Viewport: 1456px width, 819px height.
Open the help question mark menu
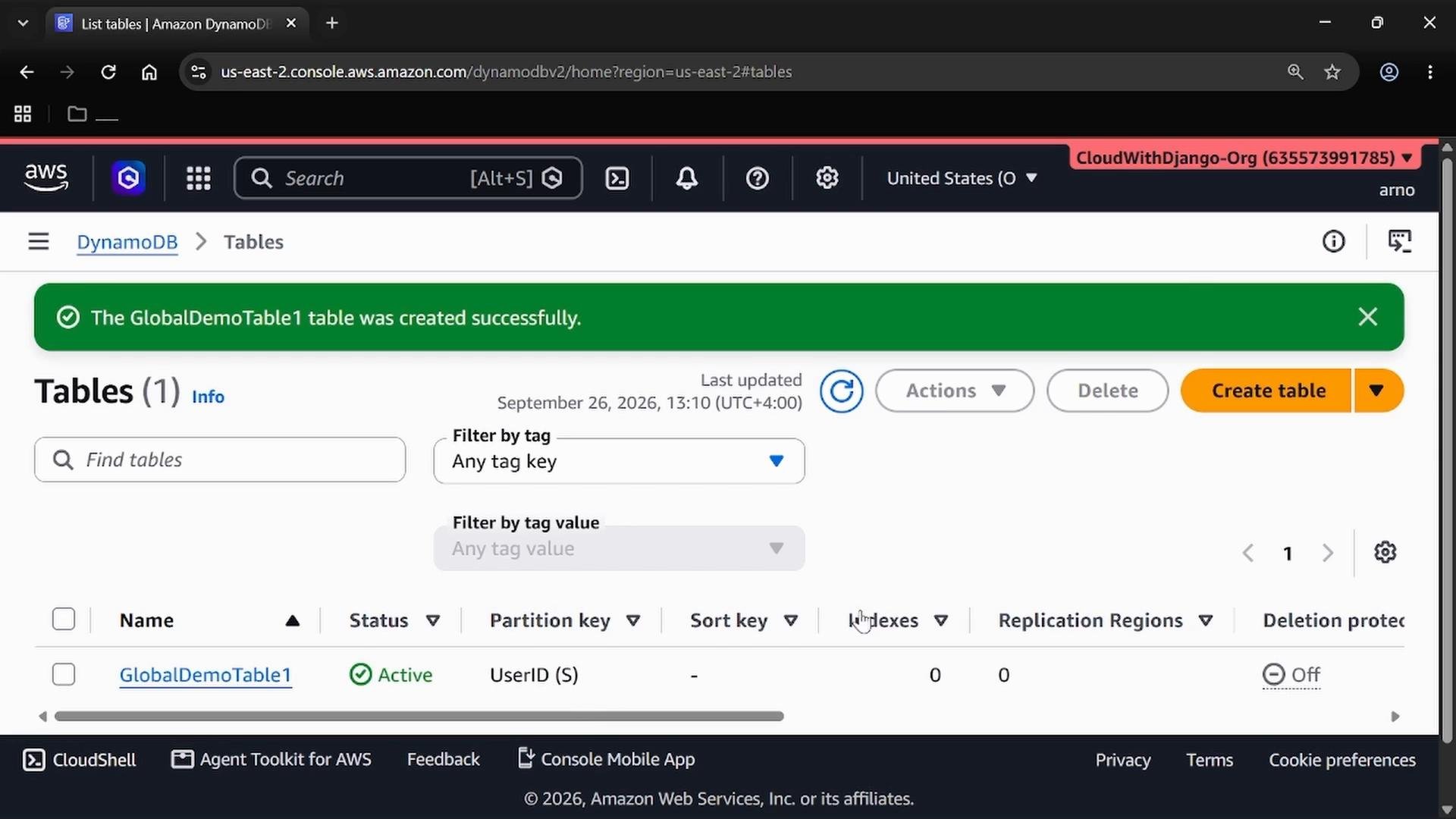pos(757,178)
